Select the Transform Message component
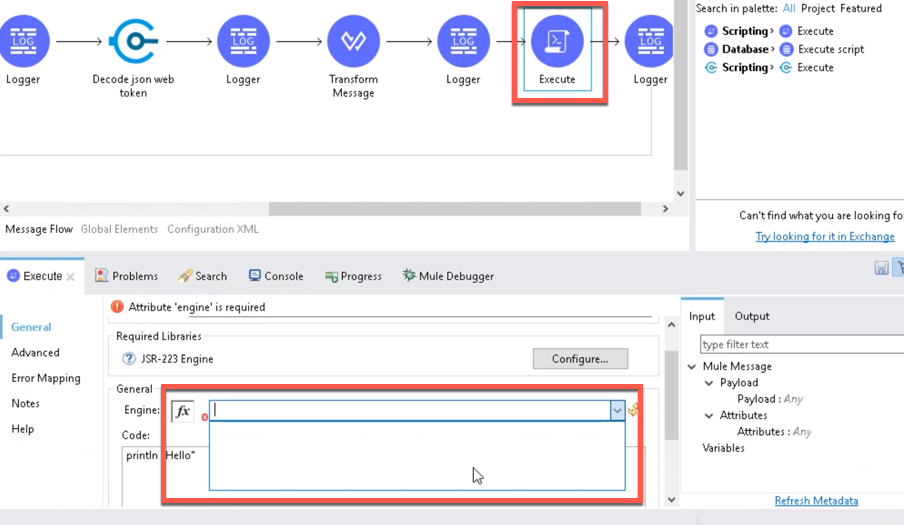The height and width of the screenshot is (525, 904). click(x=353, y=43)
